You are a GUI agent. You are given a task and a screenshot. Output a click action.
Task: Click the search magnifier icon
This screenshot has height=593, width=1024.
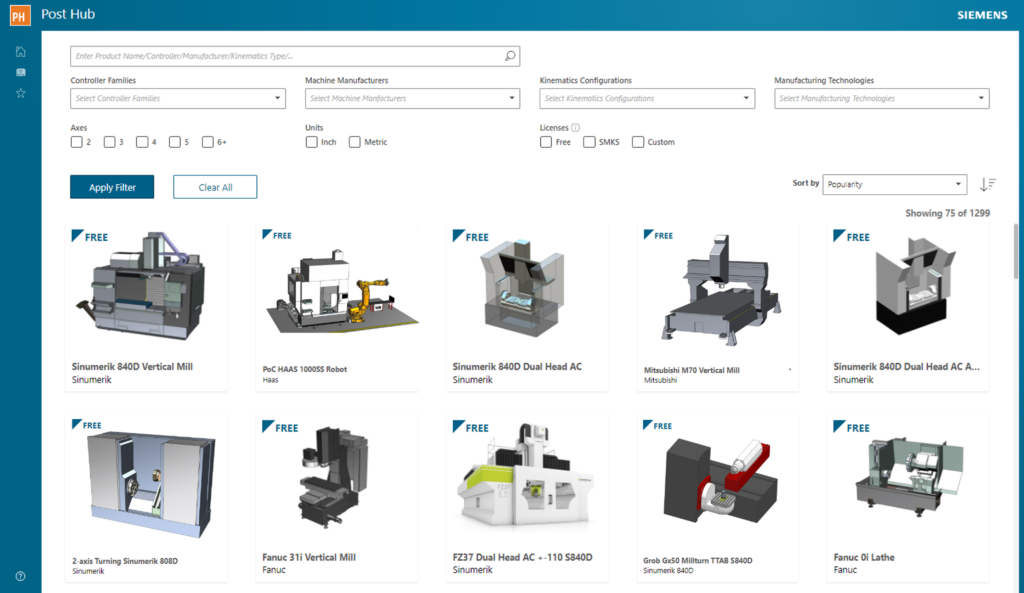point(508,55)
